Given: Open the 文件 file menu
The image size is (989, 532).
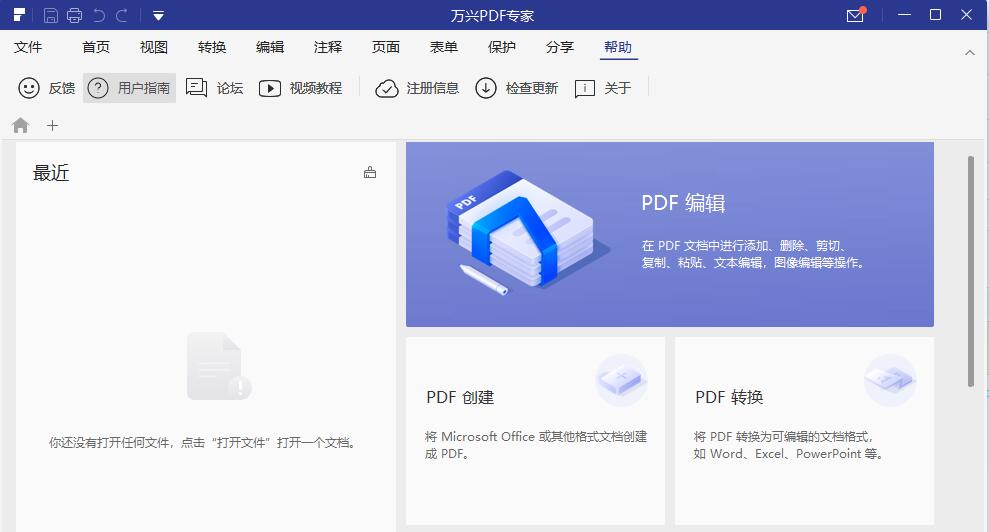Looking at the screenshot, I should click(28, 47).
